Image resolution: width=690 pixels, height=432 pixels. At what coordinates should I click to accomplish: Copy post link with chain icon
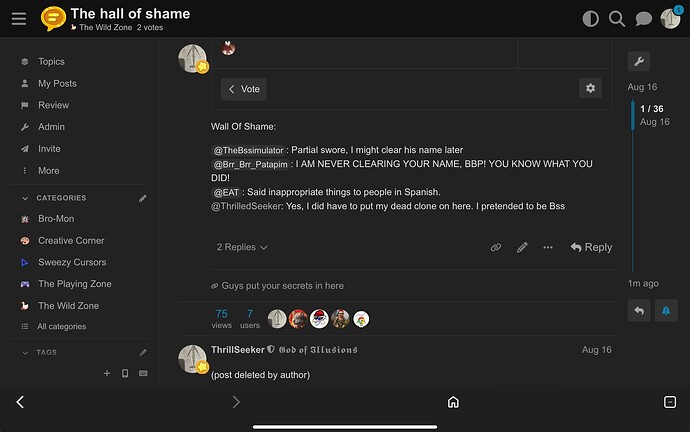[x=496, y=247]
